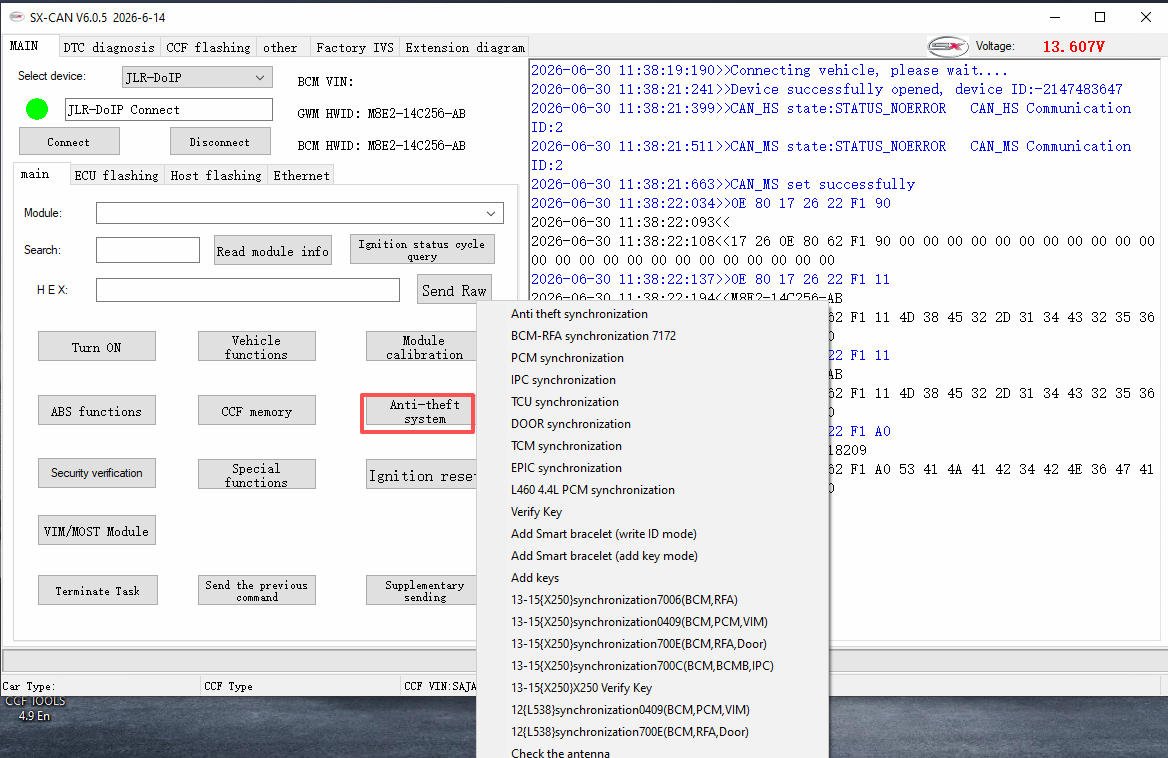Switch to Ethernet sub-tab

click(301, 176)
